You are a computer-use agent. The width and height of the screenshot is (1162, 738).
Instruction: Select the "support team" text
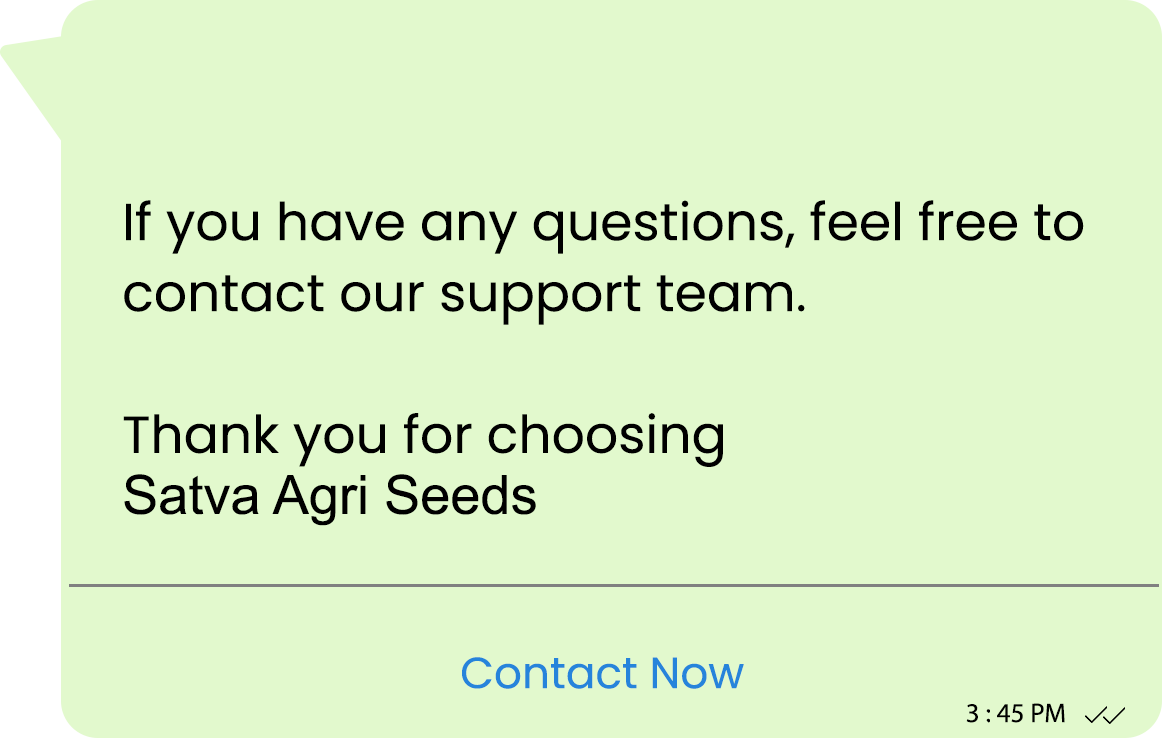point(622,296)
